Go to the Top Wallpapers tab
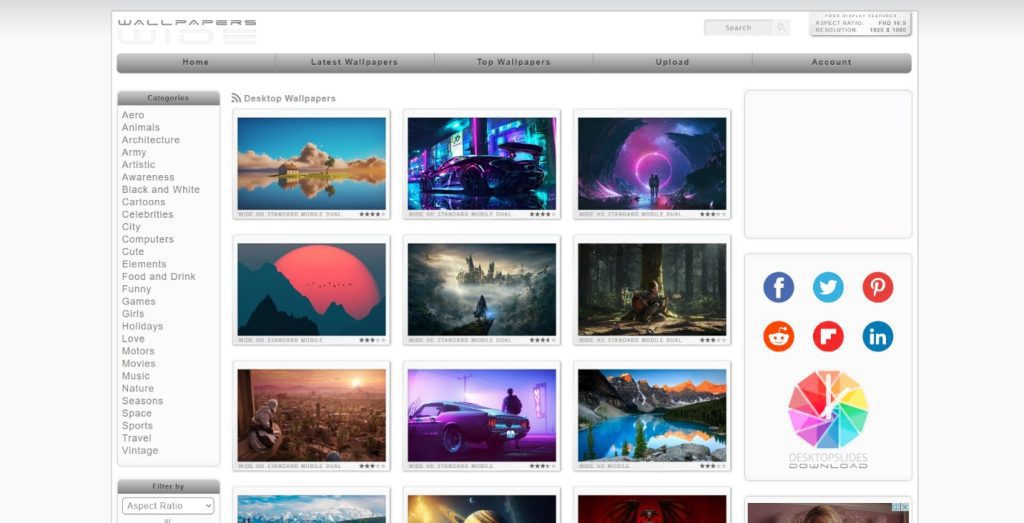 point(513,62)
